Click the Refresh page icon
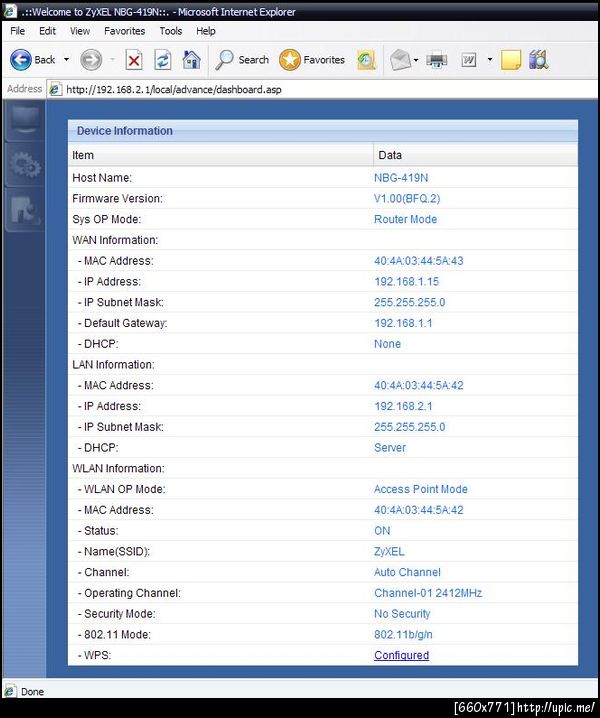Screen dimensions: 600x718 (x=163, y=60)
